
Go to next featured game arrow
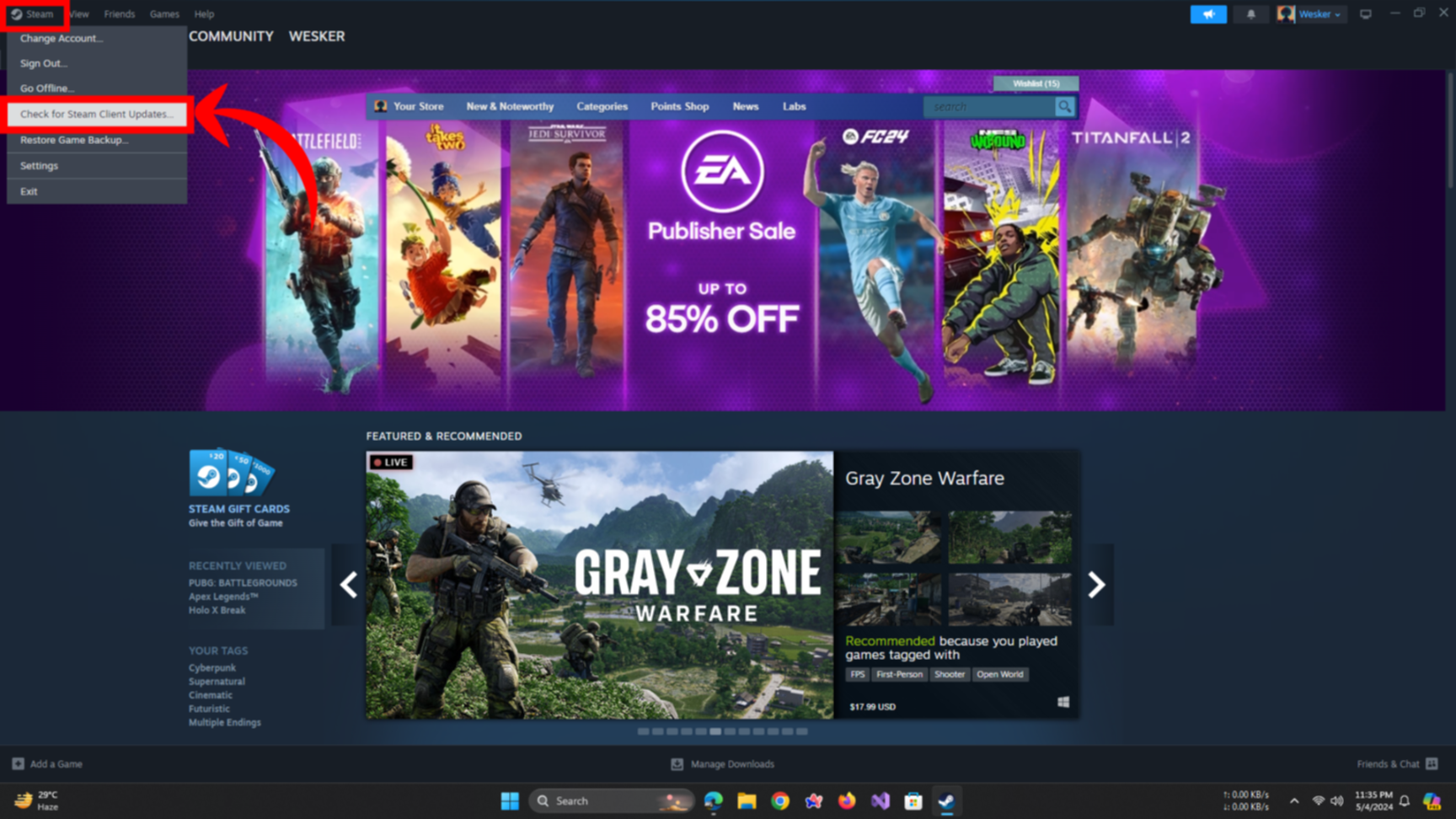[1096, 585]
